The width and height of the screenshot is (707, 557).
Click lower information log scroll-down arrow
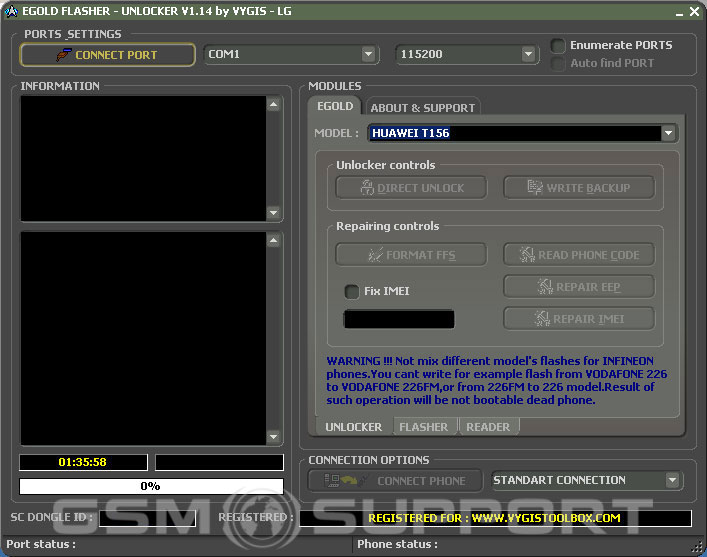coord(273,436)
